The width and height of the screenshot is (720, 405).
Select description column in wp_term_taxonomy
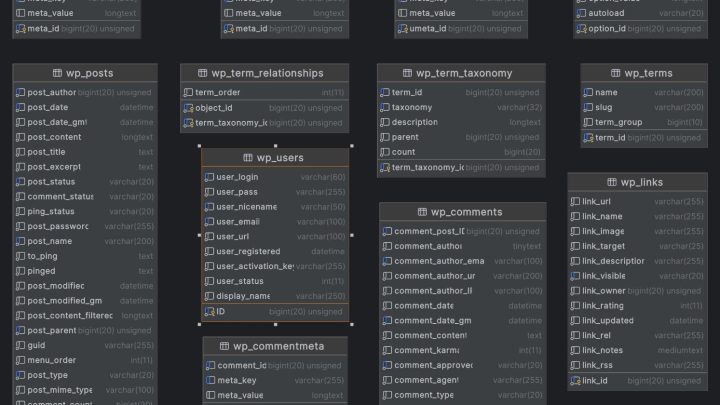click(461, 122)
